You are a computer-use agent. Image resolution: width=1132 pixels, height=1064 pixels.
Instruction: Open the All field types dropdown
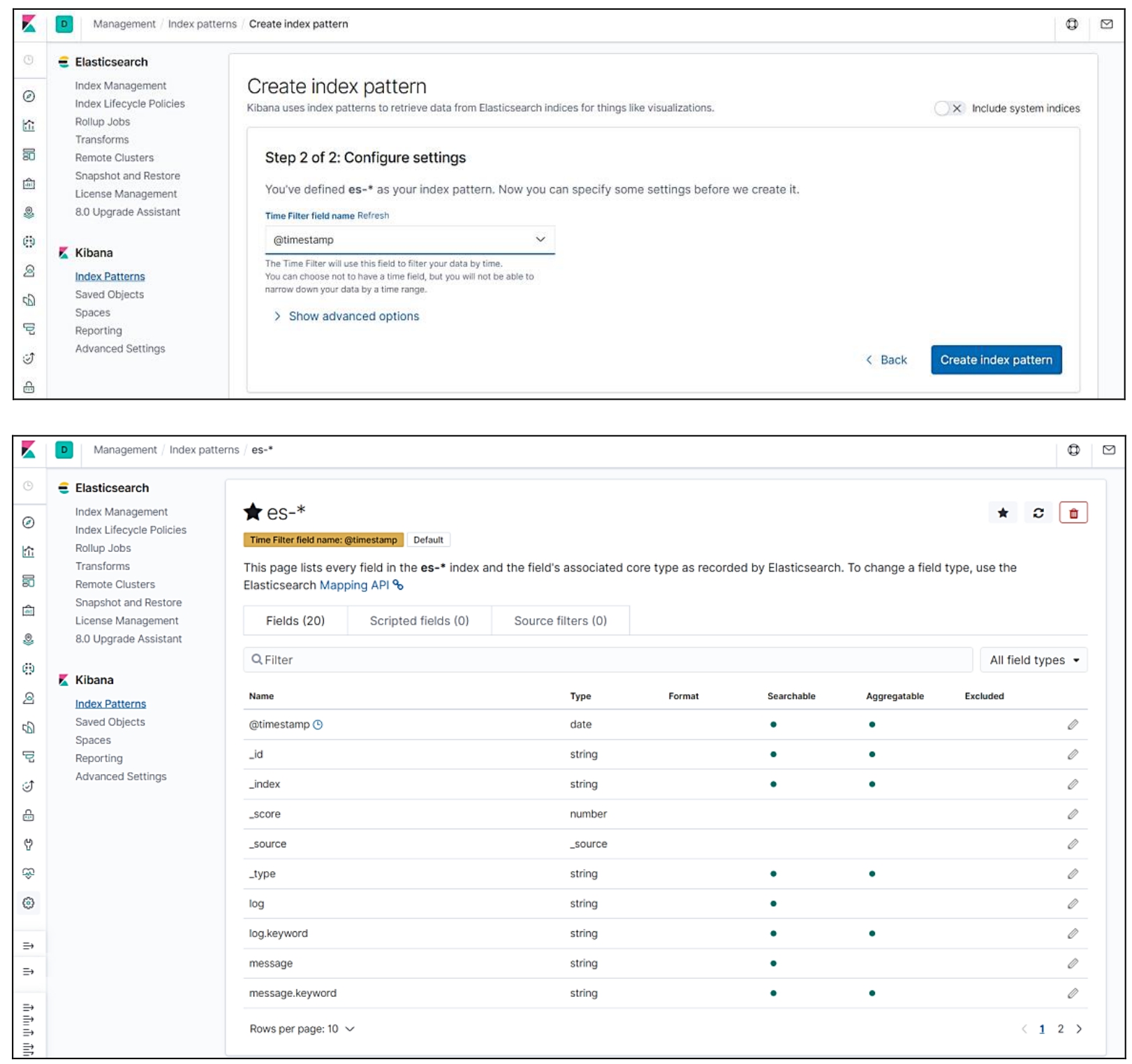(x=1033, y=660)
